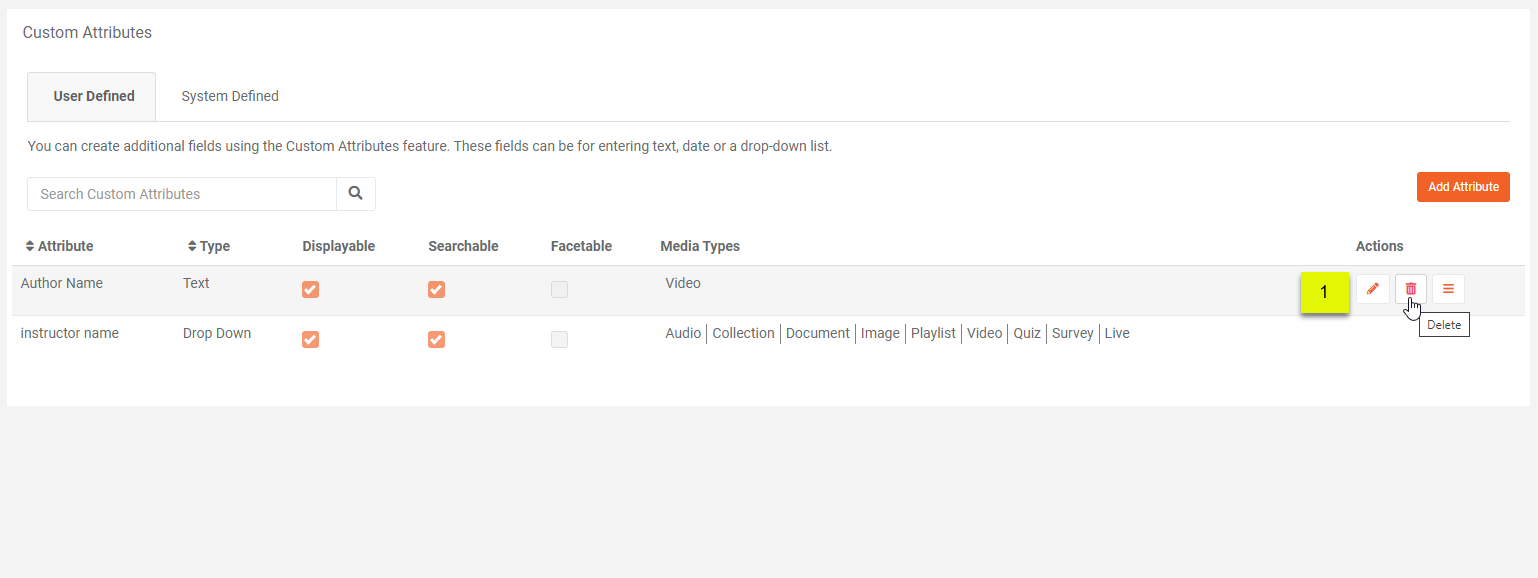
Task: Enable Facetable checkbox for Author Name
Action: [559, 290]
